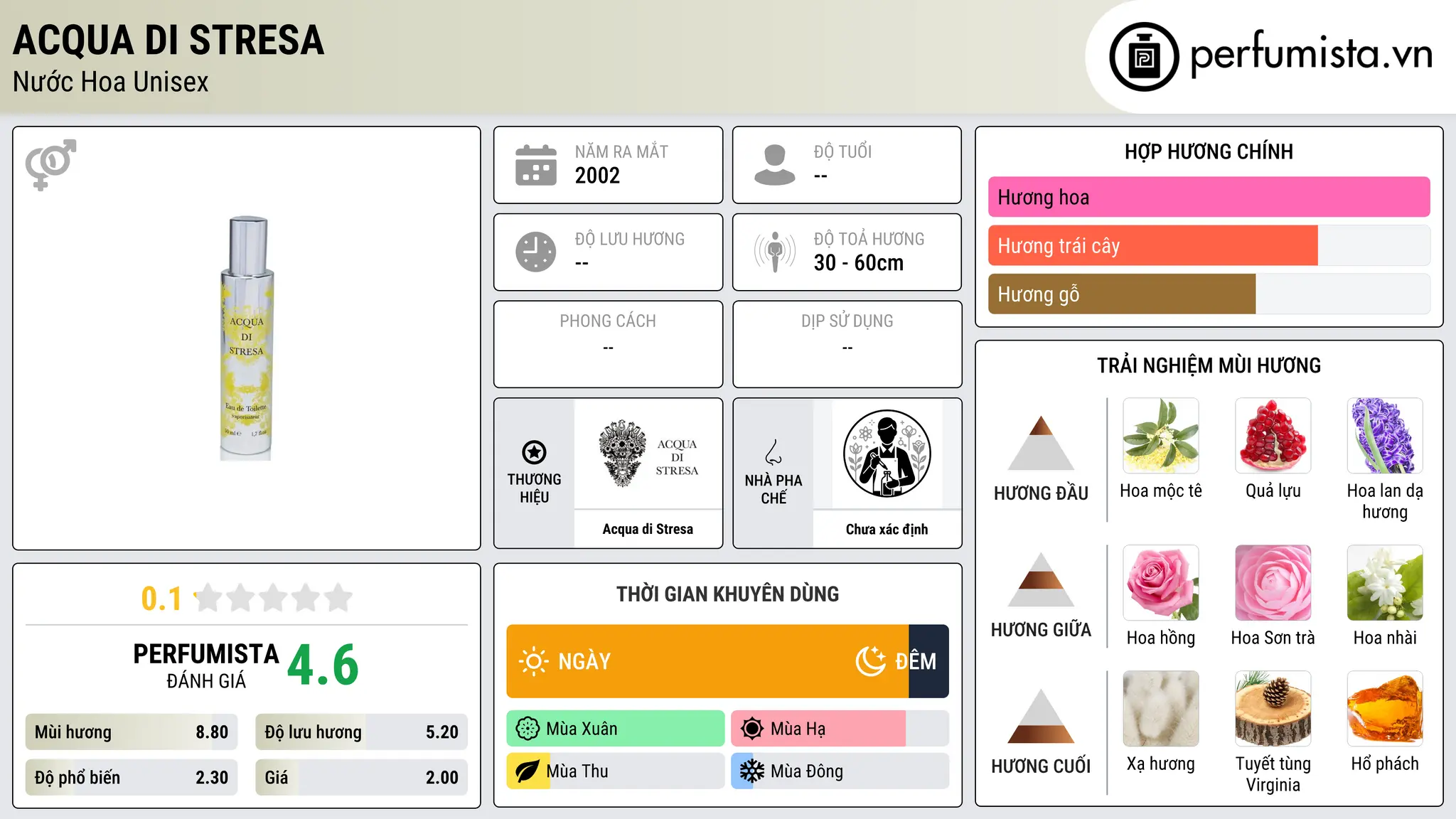This screenshot has width=1456, height=819.
Task: Click the HỢP HƯƠNG CHÍNH heading
Action: [x=1209, y=151]
